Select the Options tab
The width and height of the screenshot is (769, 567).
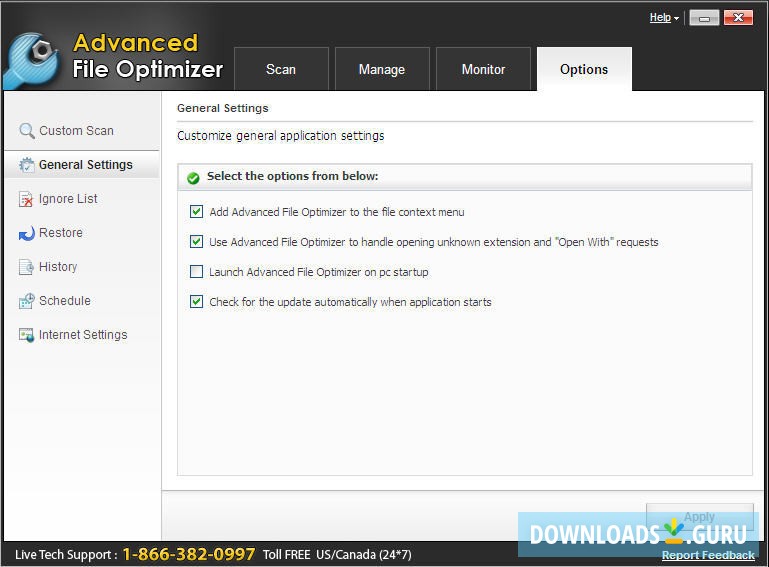pos(584,69)
